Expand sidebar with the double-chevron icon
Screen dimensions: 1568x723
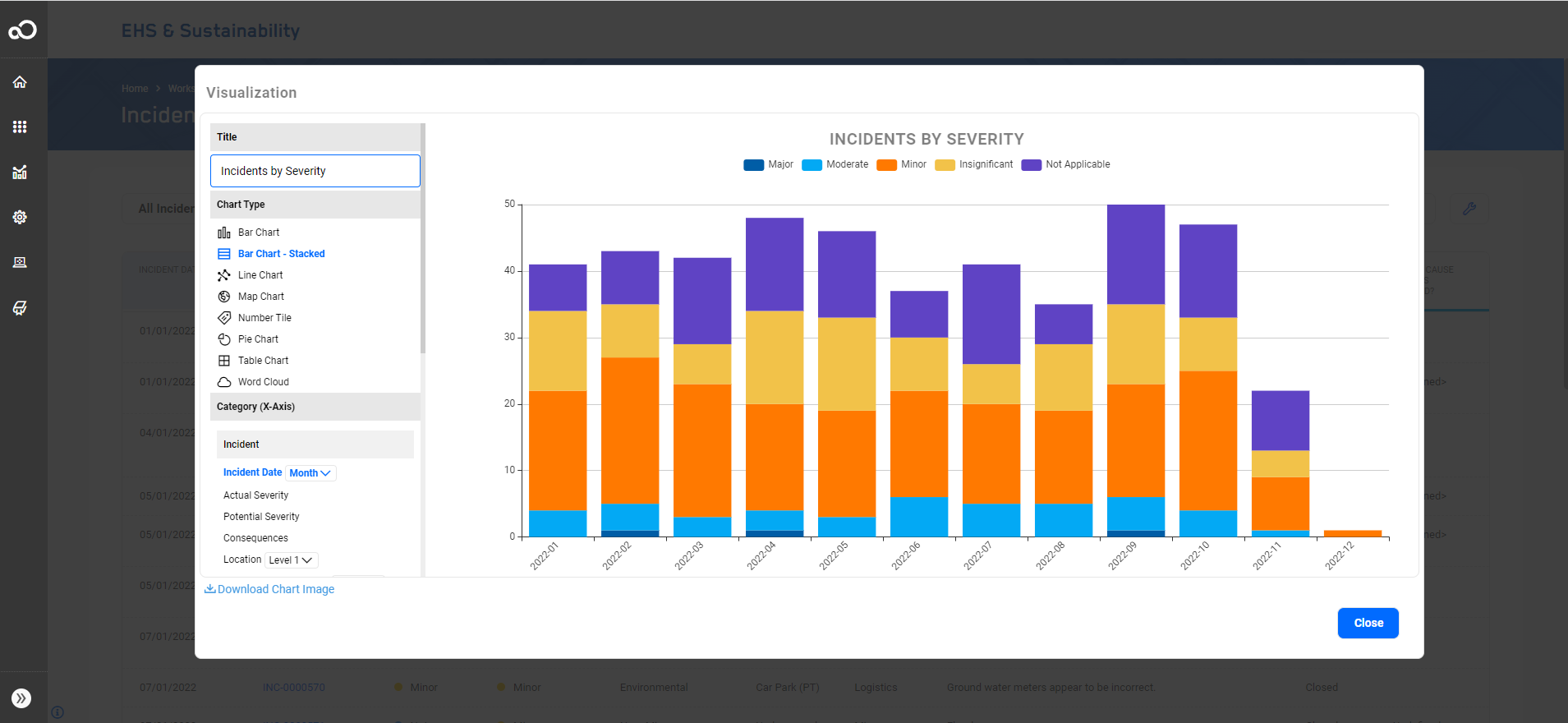pyautogui.click(x=21, y=698)
